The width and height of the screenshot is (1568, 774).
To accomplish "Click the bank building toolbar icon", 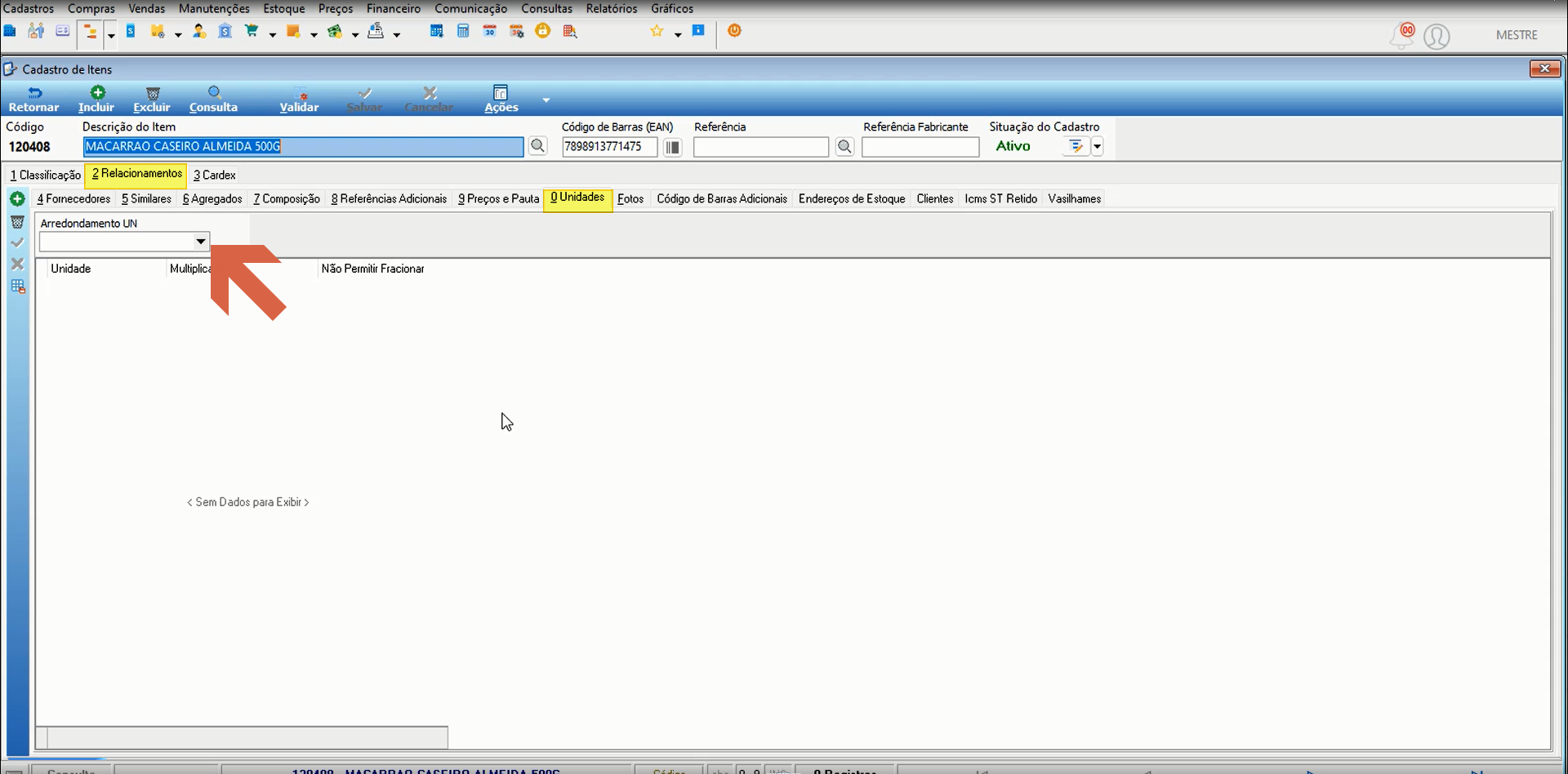I will 225,31.
